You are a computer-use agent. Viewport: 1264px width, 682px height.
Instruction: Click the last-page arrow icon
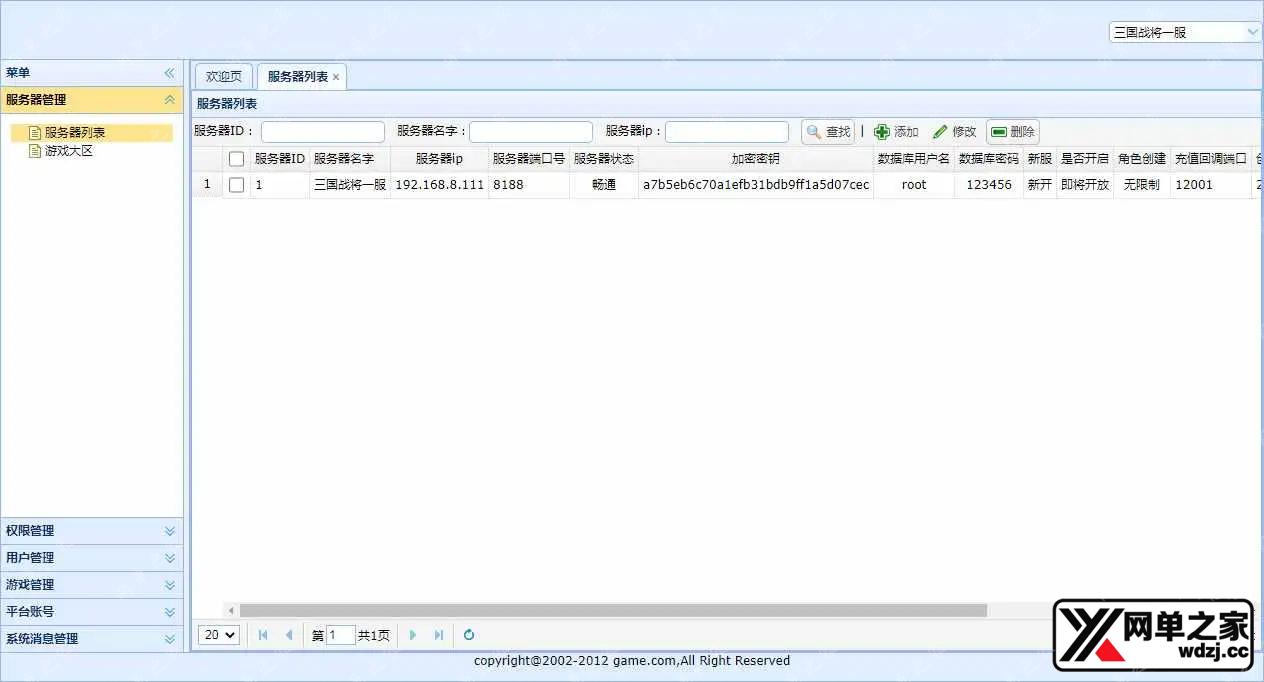pyautogui.click(x=438, y=634)
